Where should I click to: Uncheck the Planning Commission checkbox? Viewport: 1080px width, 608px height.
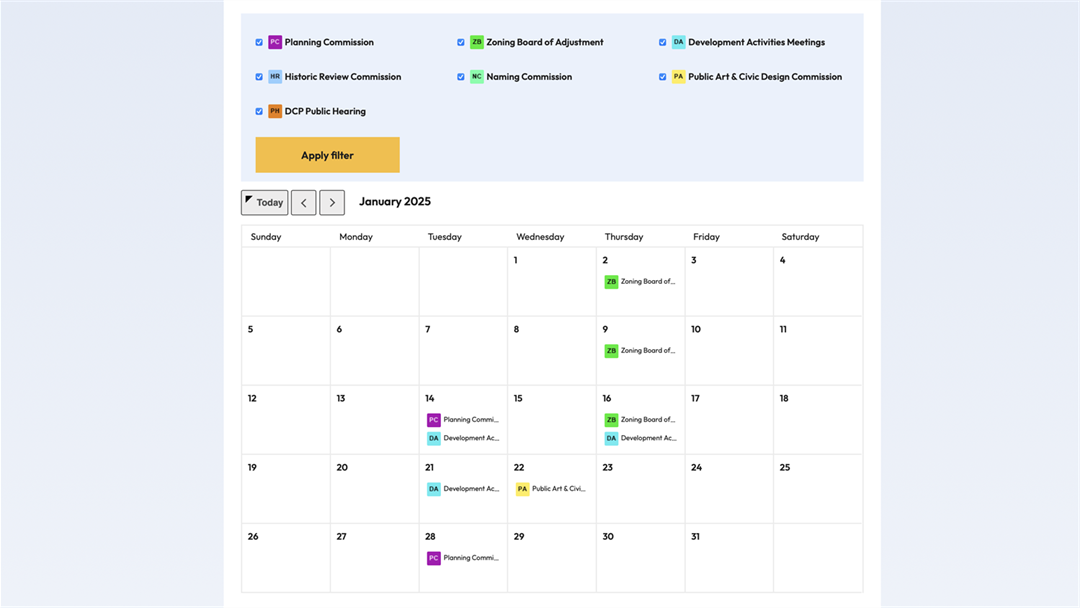pos(259,43)
